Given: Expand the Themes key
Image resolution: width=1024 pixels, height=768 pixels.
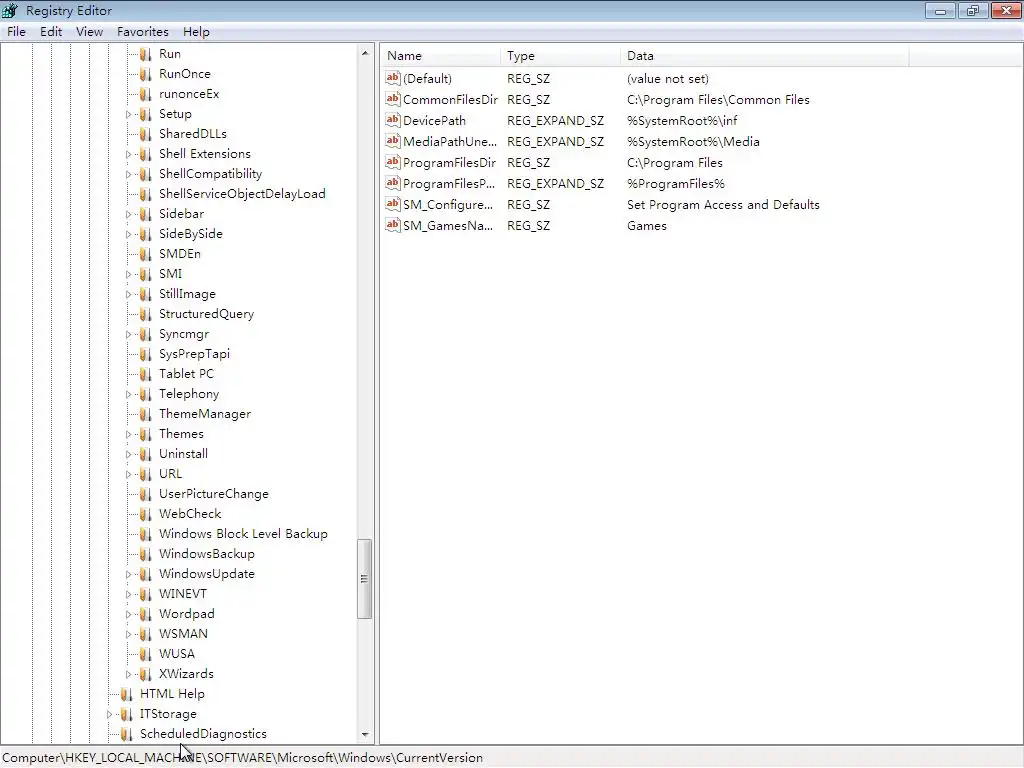Looking at the screenshot, I should click(x=128, y=434).
